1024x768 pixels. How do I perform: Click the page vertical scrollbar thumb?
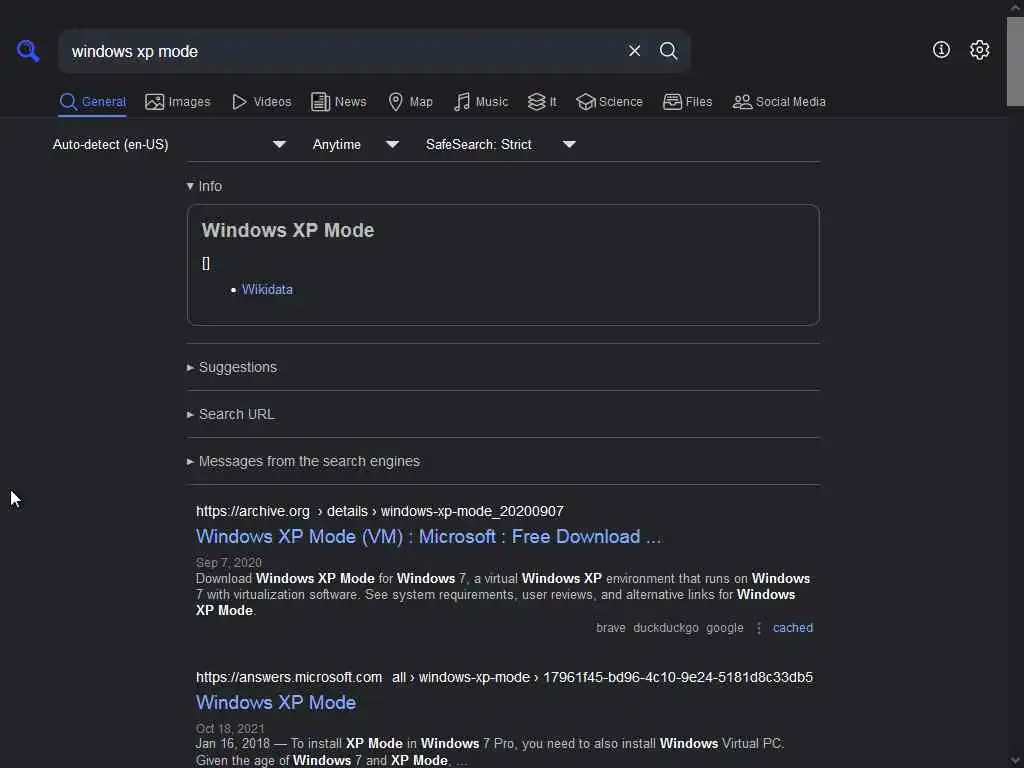click(1015, 61)
